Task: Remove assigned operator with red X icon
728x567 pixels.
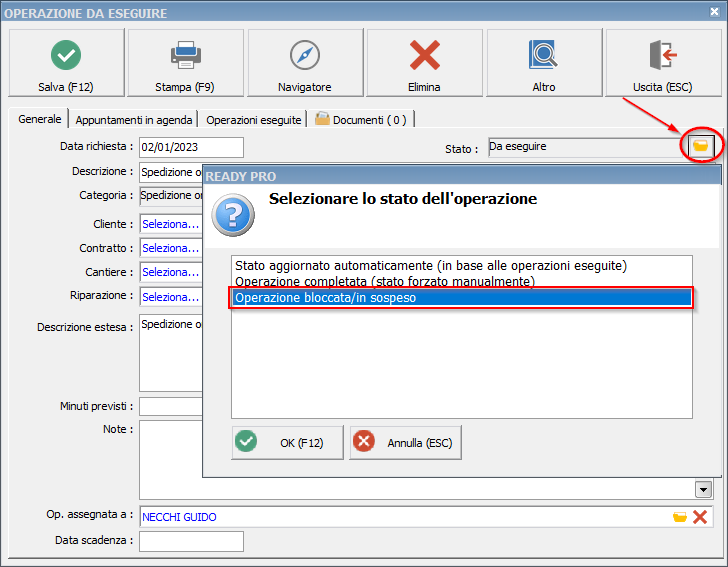Action: (x=700, y=517)
